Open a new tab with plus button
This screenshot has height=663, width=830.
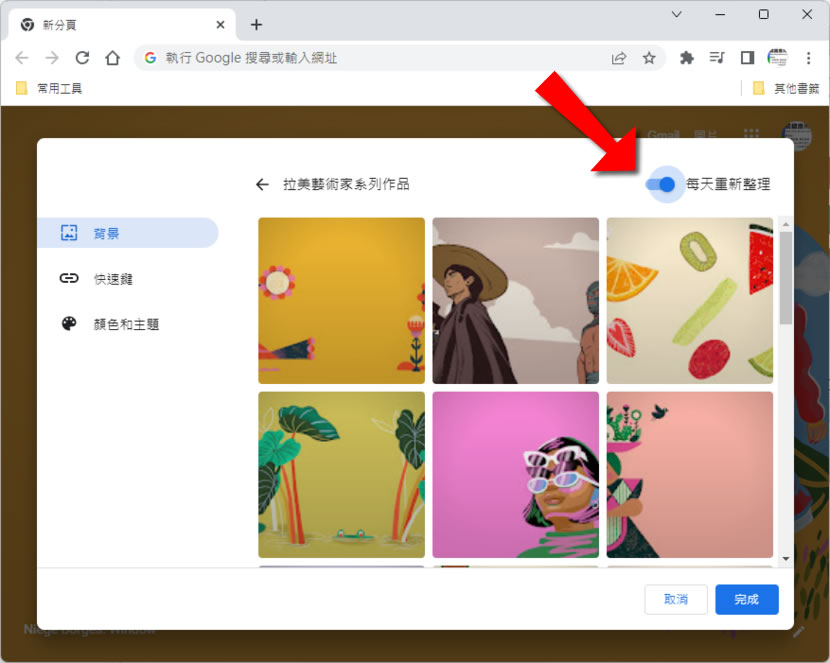[x=256, y=25]
